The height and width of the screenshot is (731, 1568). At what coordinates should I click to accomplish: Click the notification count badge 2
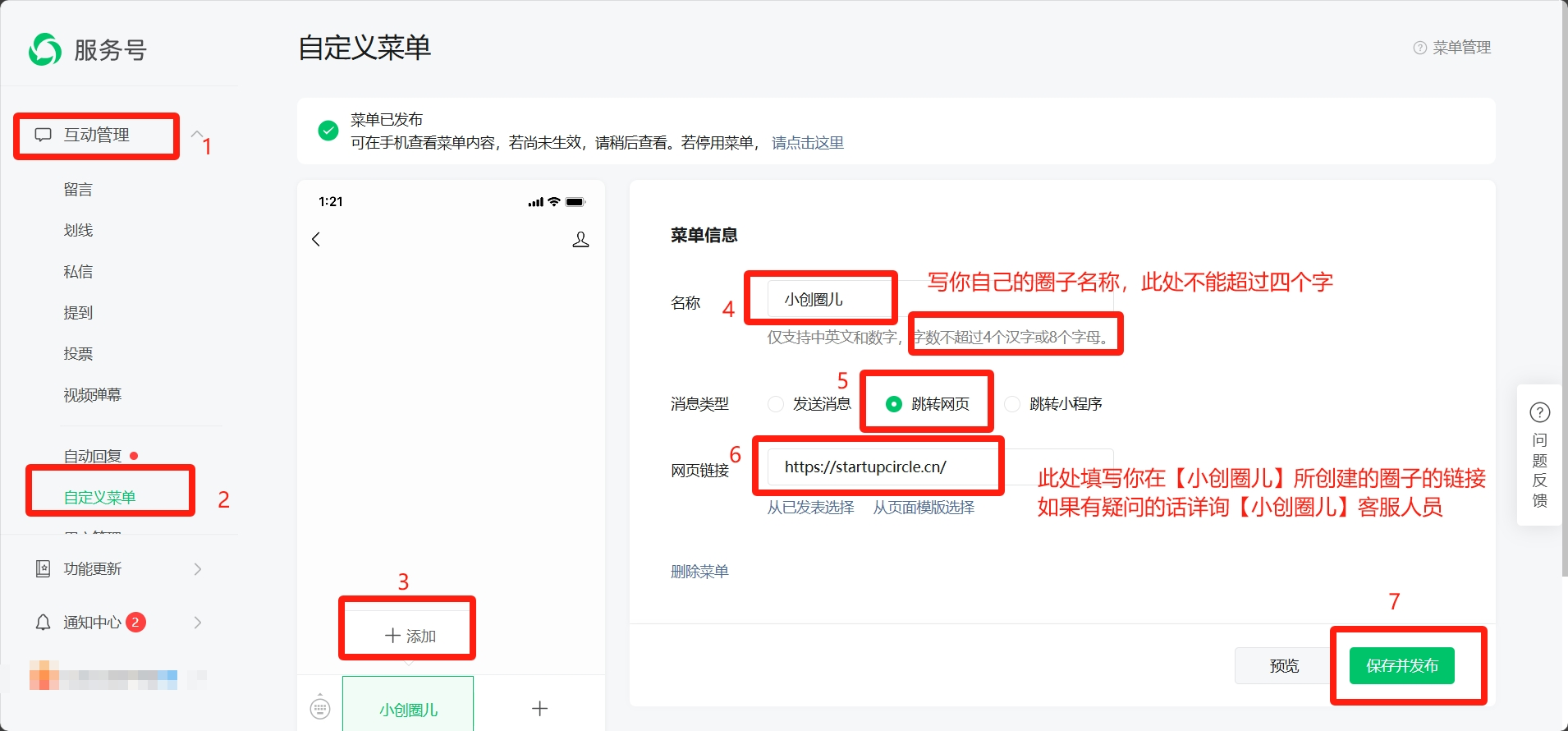click(x=135, y=622)
